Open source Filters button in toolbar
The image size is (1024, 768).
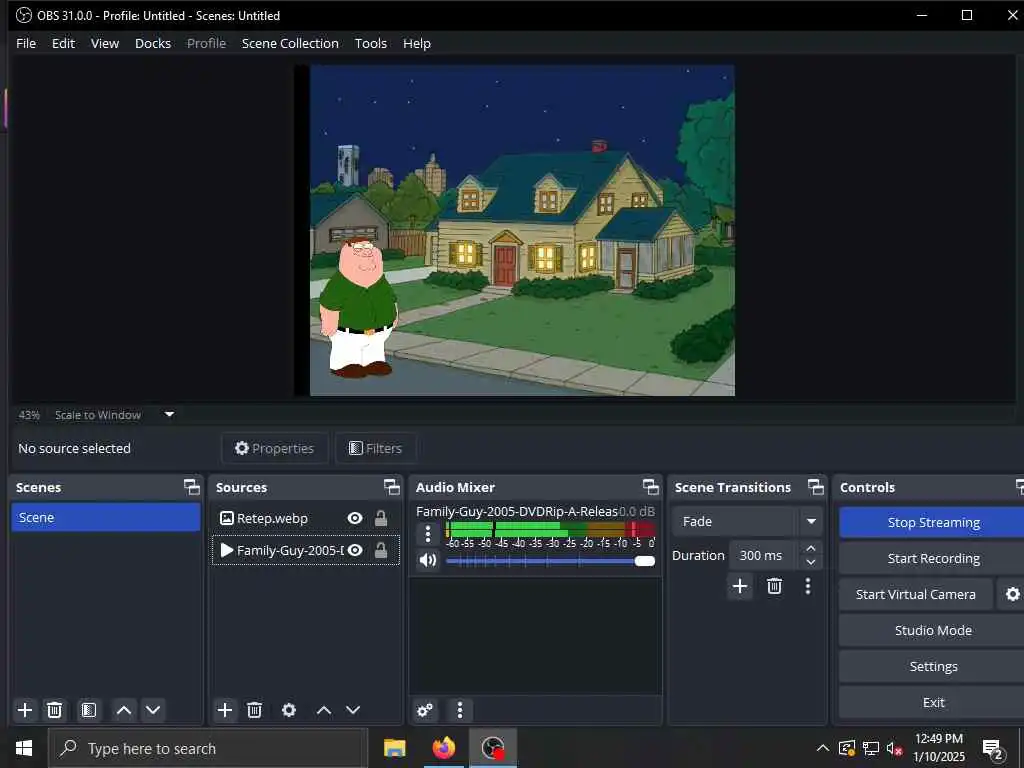coord(376,448)
